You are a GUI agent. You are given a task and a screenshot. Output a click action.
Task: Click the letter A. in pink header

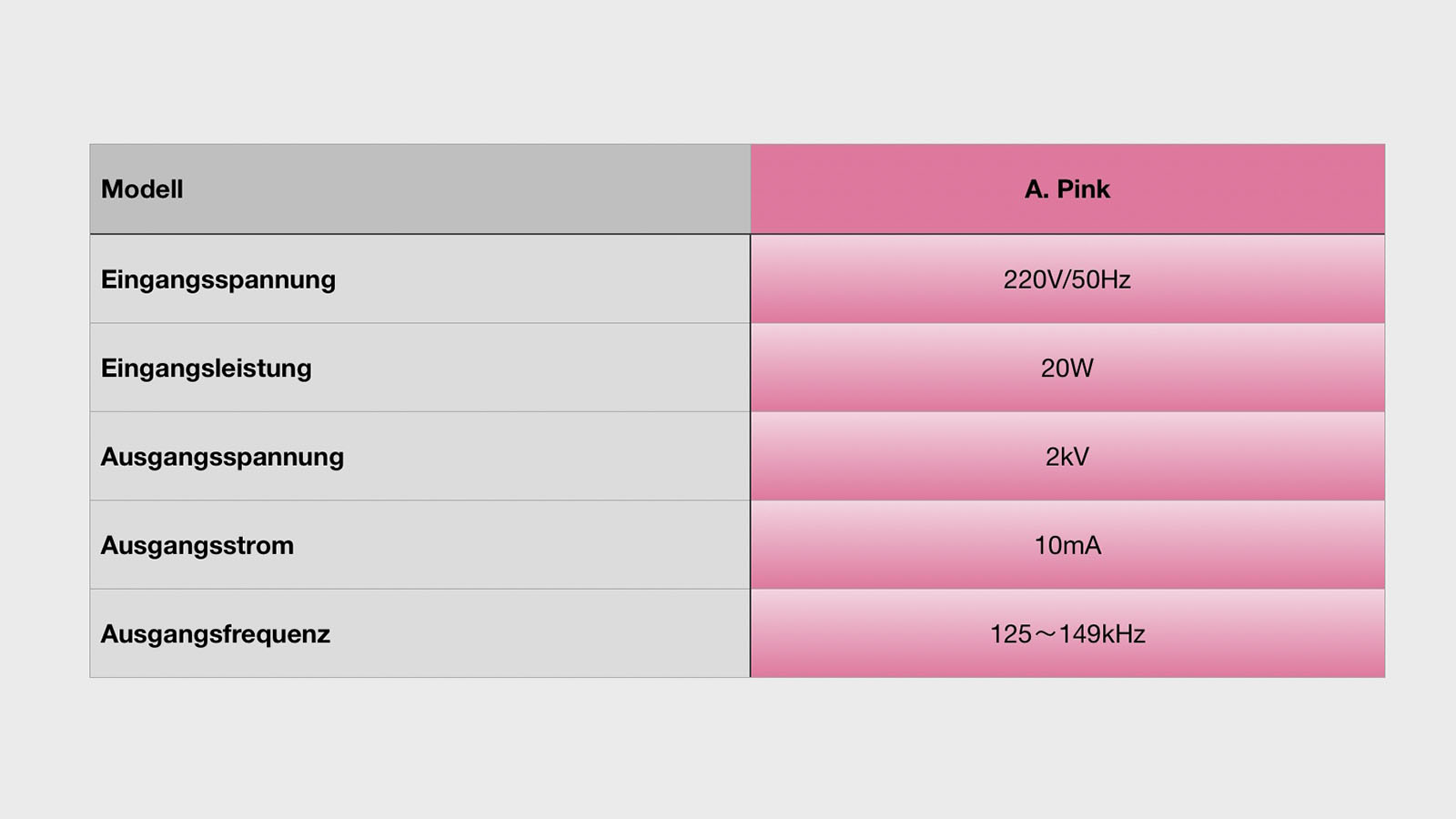coord(1036,189)
